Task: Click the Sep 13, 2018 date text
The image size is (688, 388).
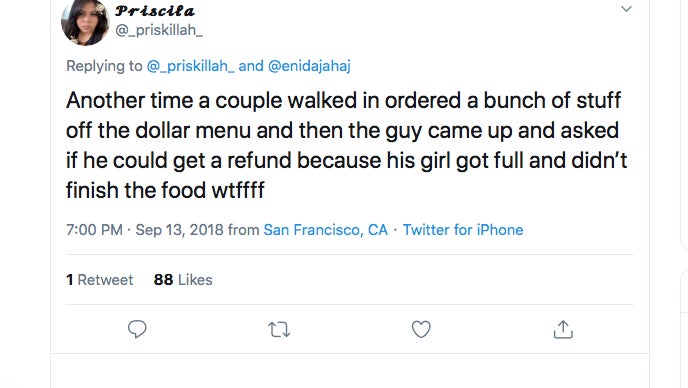Action: click(x=179, y=230)
